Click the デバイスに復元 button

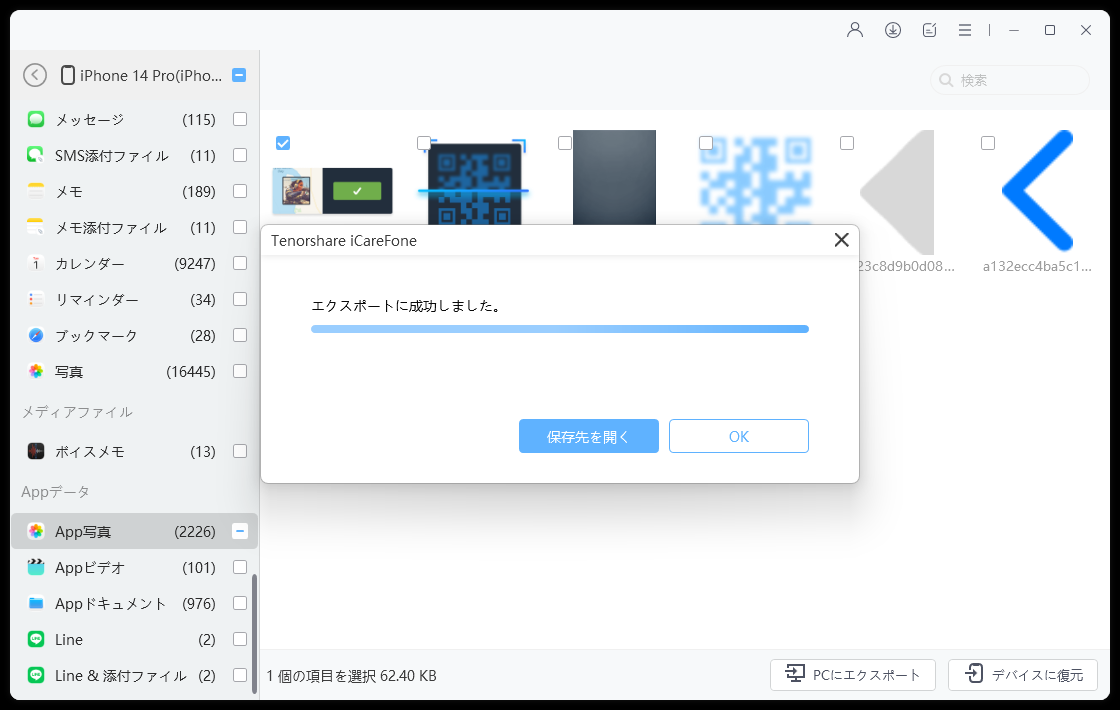tap(1023, 674)
